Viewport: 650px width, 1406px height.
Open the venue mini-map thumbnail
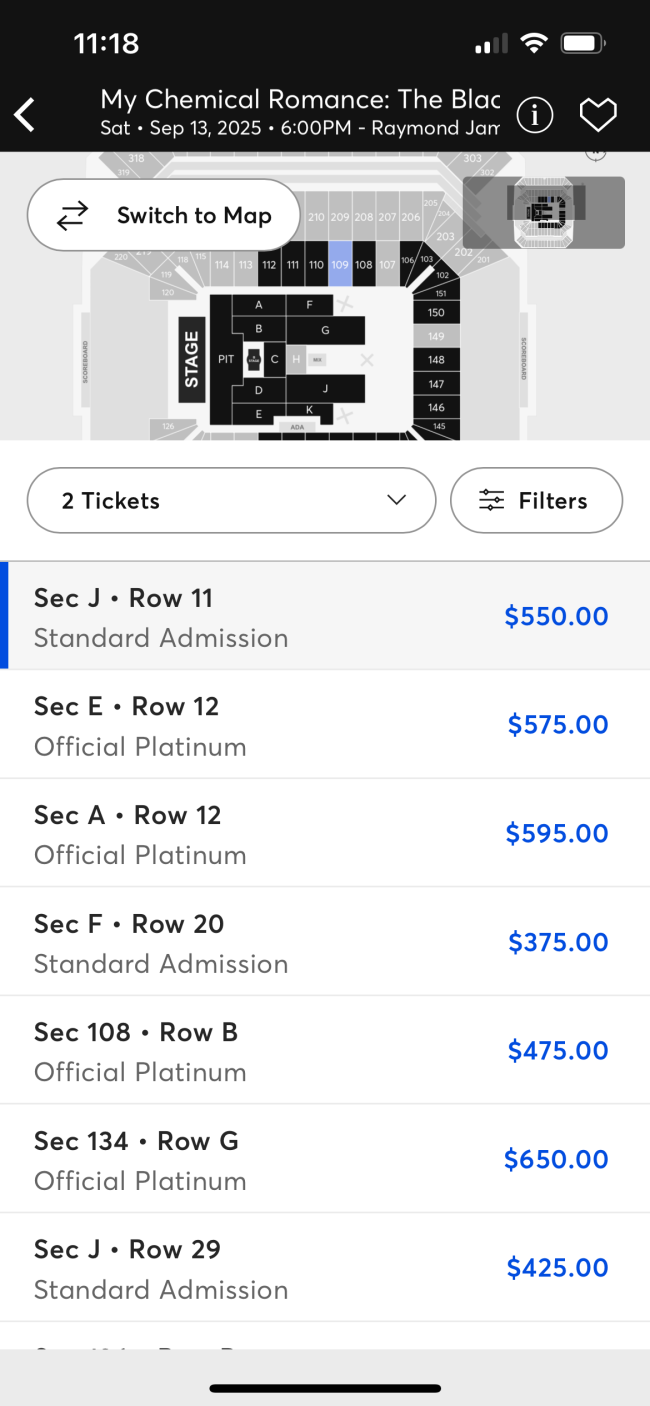tap(544, 212)
